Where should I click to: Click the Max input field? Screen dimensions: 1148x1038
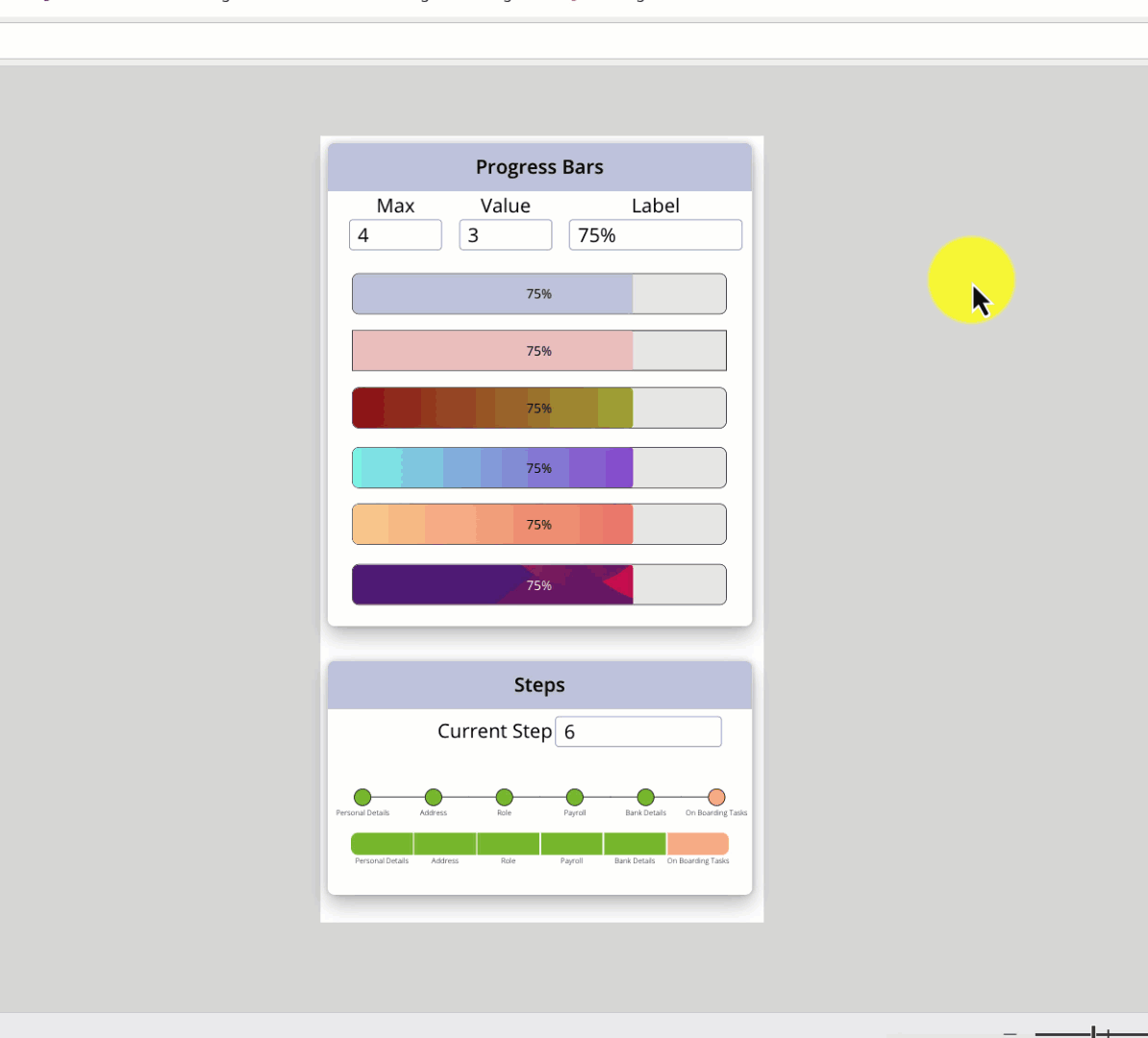tap(395, 235)
